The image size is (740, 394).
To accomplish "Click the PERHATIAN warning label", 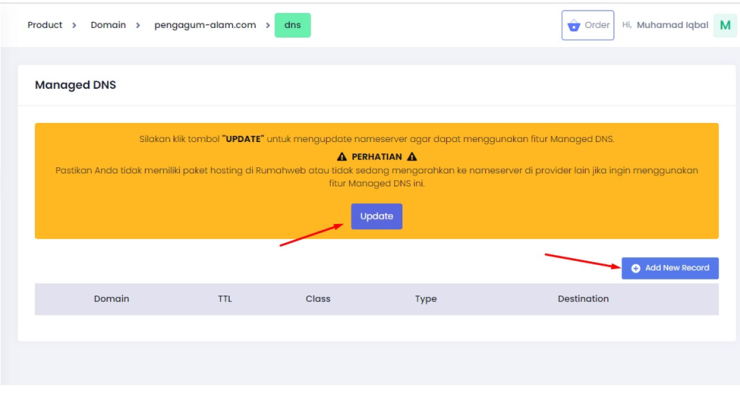I will point(377,157).
